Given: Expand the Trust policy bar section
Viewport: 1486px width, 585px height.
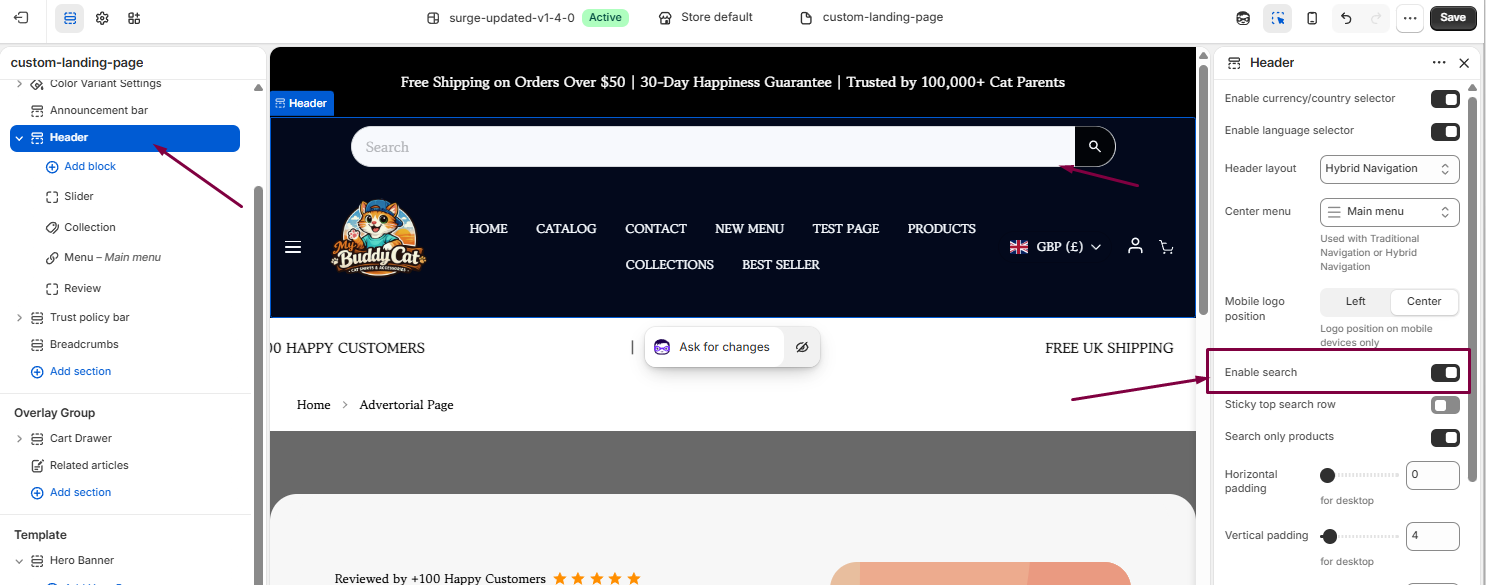Looking at the screenshot, I should point(19,318).
